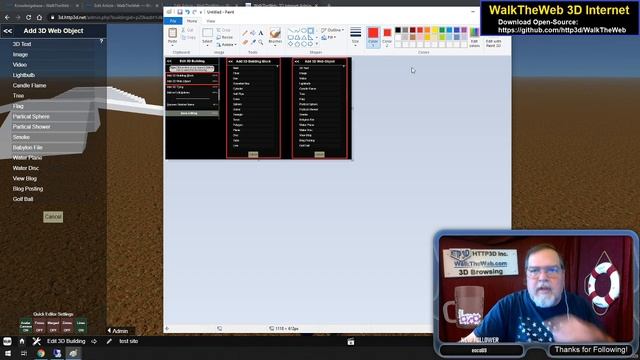640x360 pixels.
Task: Switch to the Home tab in Paint
Action: click(191, 21)
